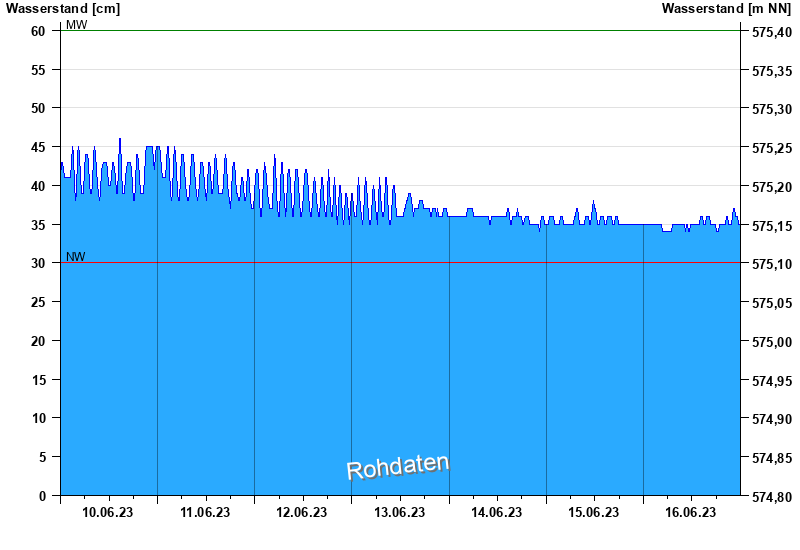Select the 12.06.23 date label
Screen dimensions: 800x550
click(302, 512)
